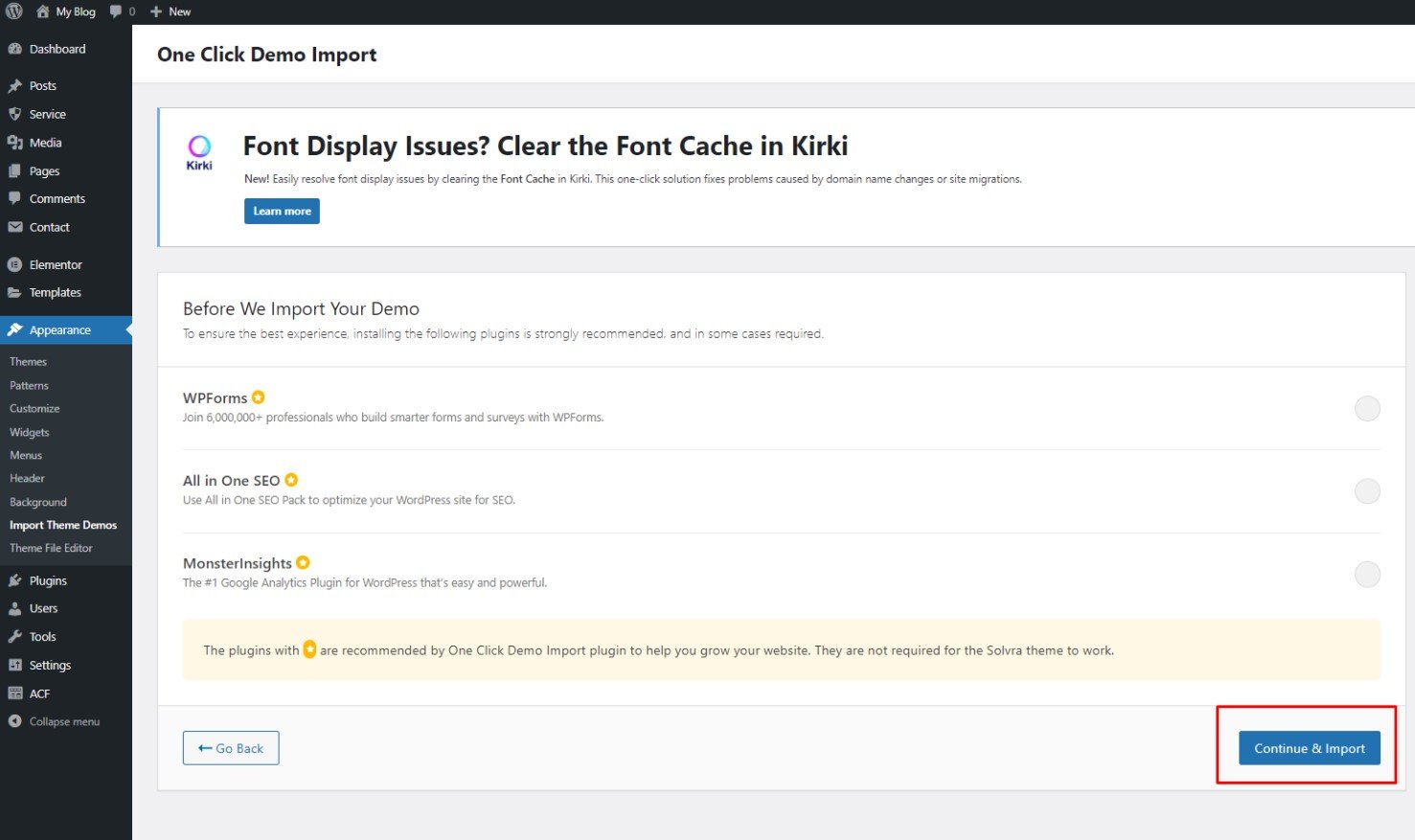Click the ACF icon in sidebar
1415x840 pixels.
14,693
